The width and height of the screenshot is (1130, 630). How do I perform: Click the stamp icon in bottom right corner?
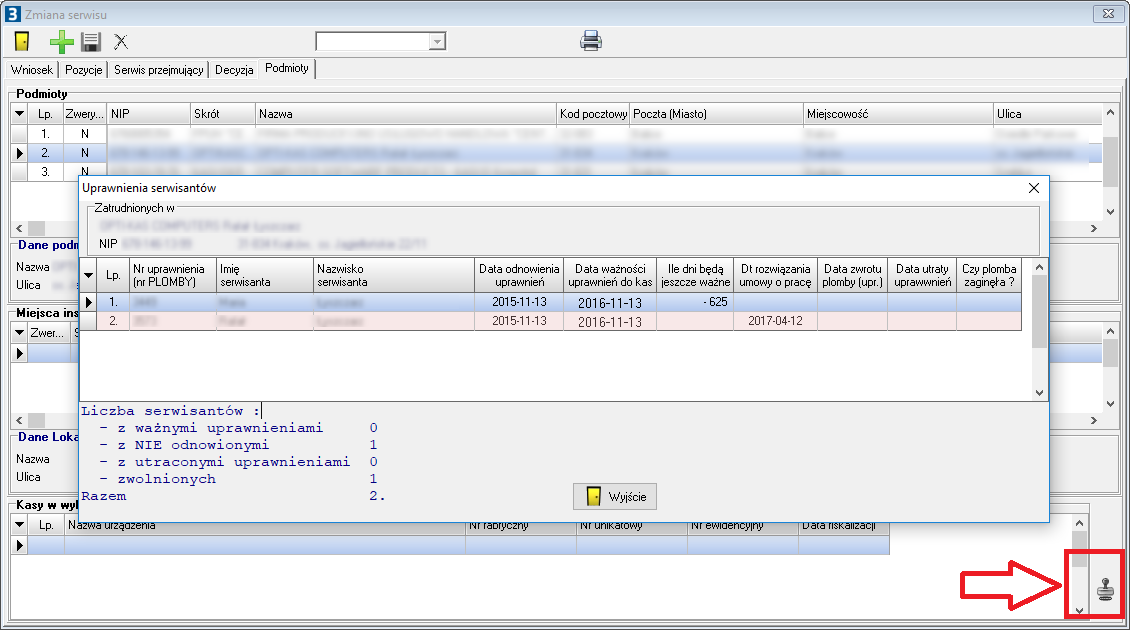click(x=1105, y=589)
